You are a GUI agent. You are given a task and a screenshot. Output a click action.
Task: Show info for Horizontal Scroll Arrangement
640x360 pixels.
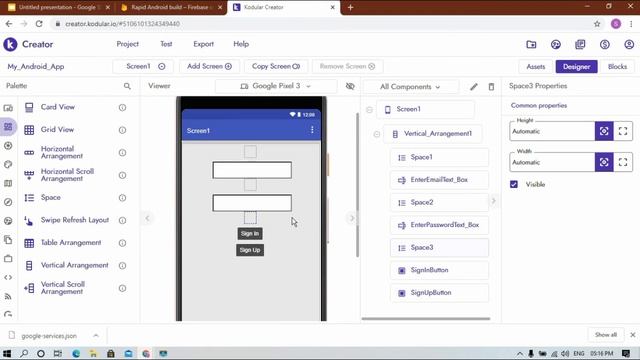[x=122, y=175]
